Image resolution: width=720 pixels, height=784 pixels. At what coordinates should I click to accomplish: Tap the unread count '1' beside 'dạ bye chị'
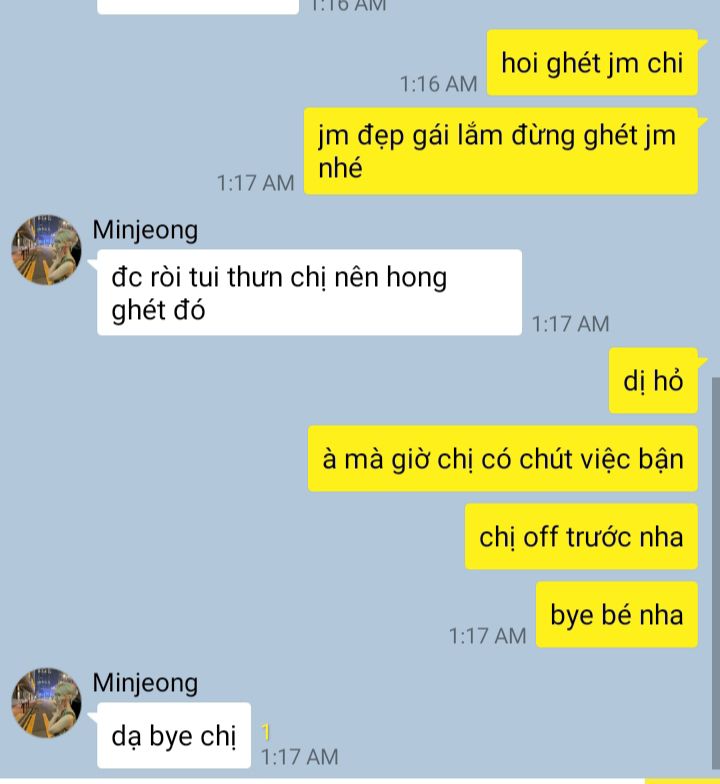[266, 732]
